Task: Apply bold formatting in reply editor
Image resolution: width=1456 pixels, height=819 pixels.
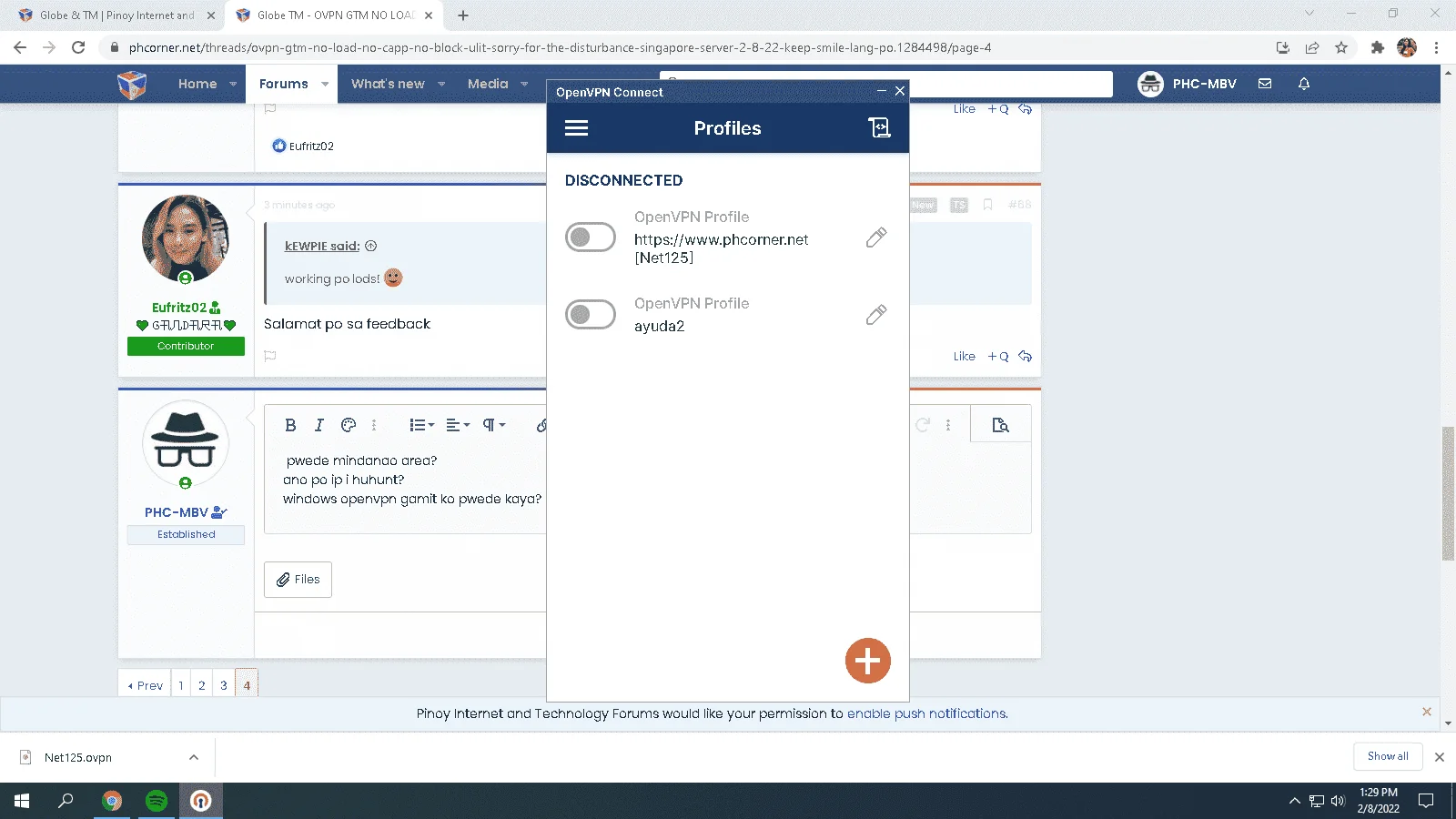Action: [290, 425]
